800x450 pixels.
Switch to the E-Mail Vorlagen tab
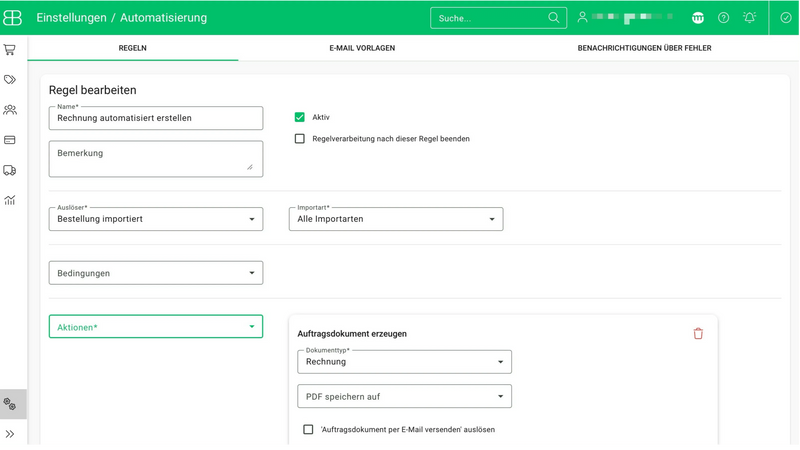362,48
